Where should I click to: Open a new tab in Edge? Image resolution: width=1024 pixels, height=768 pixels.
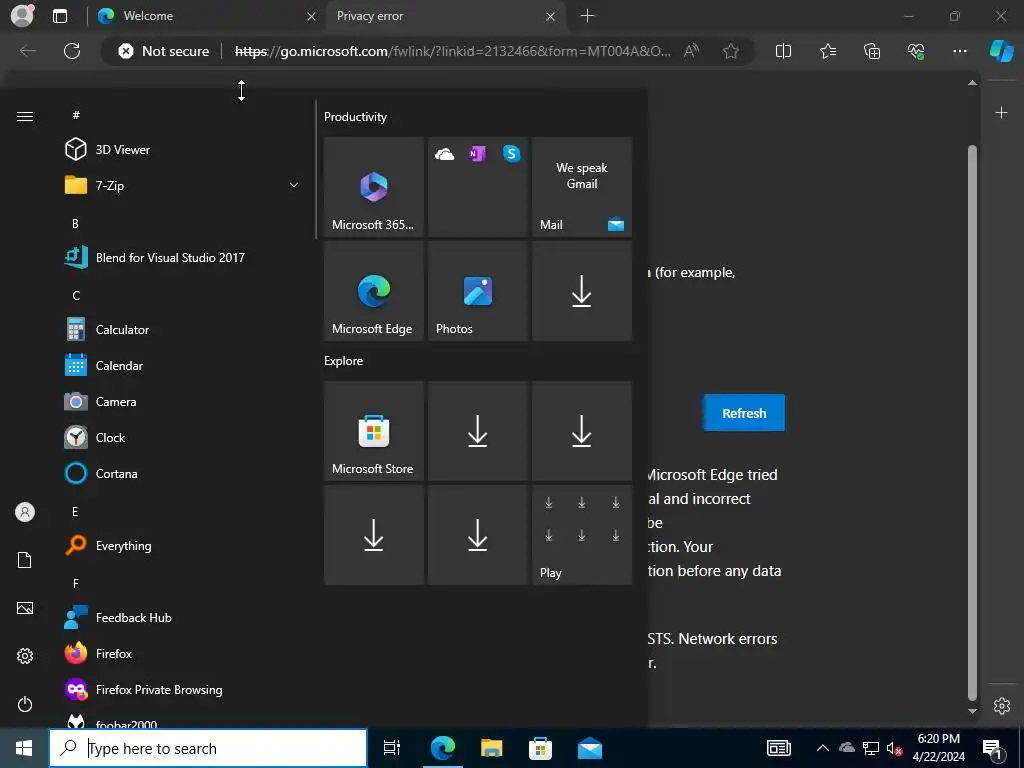587,16
